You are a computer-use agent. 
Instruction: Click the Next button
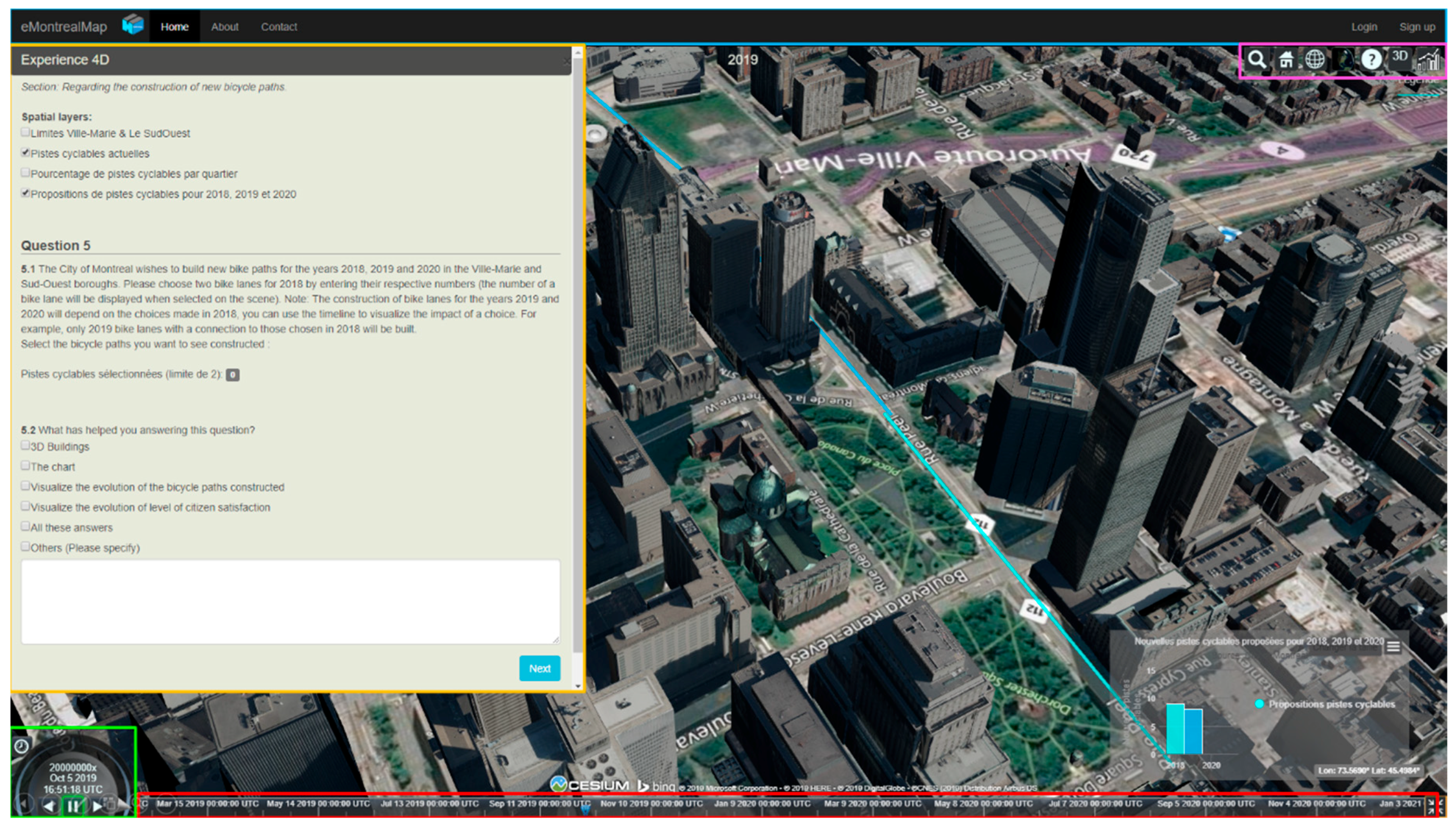pos(539,668)
